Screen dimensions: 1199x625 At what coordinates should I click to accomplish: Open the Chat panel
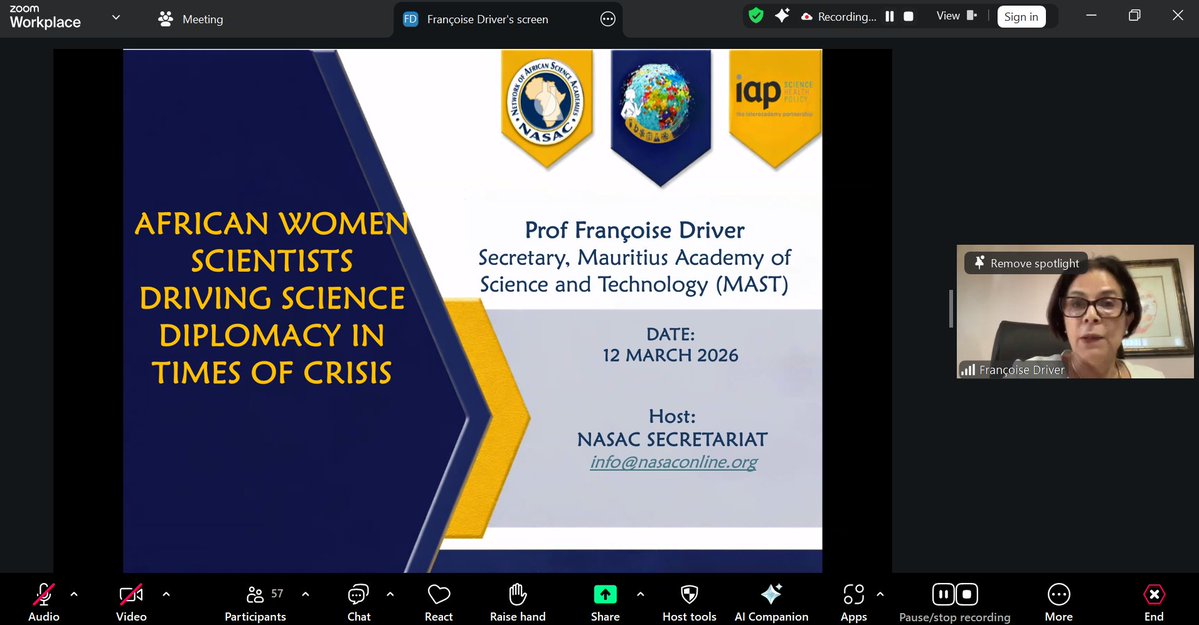(358, 598)
